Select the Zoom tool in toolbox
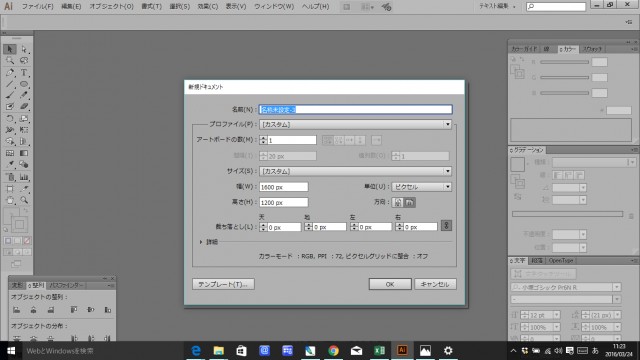 tap(24, 200)
